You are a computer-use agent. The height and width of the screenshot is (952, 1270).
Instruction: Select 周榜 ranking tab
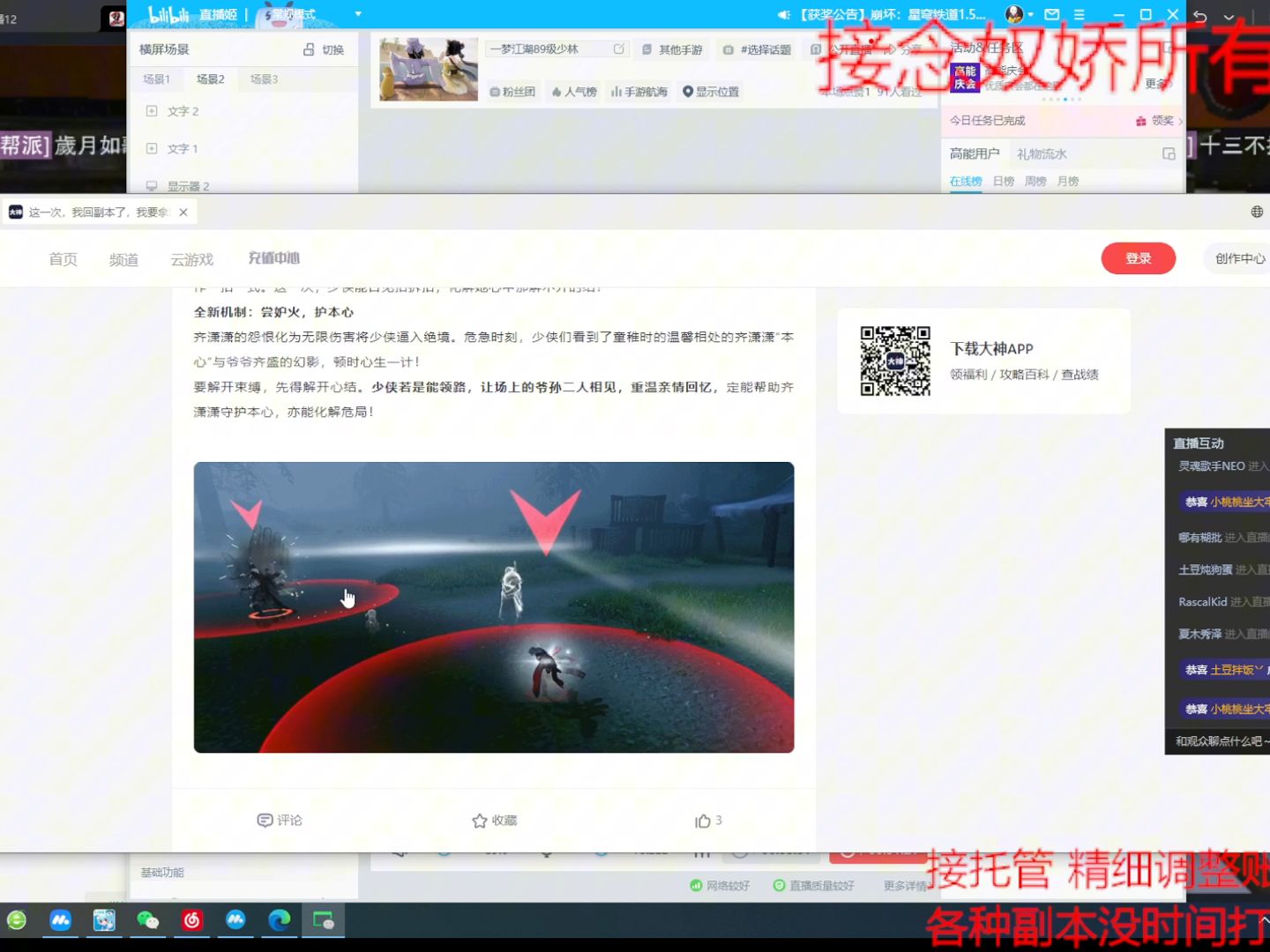click(1035, 182)
